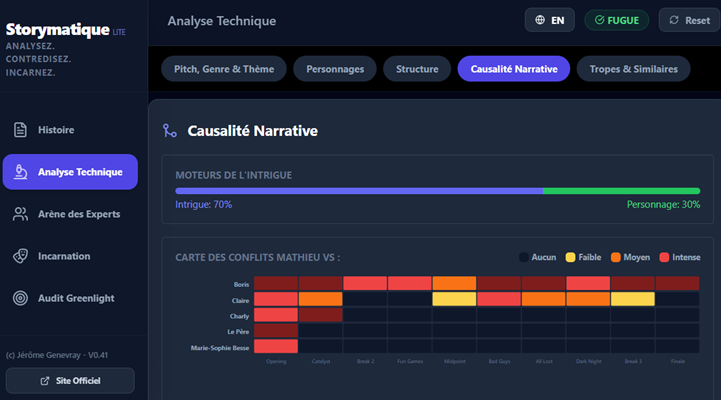Screen dimensions: 721x400
Task: Click the Histoire document icon
Action: click(x=20, y=130)
